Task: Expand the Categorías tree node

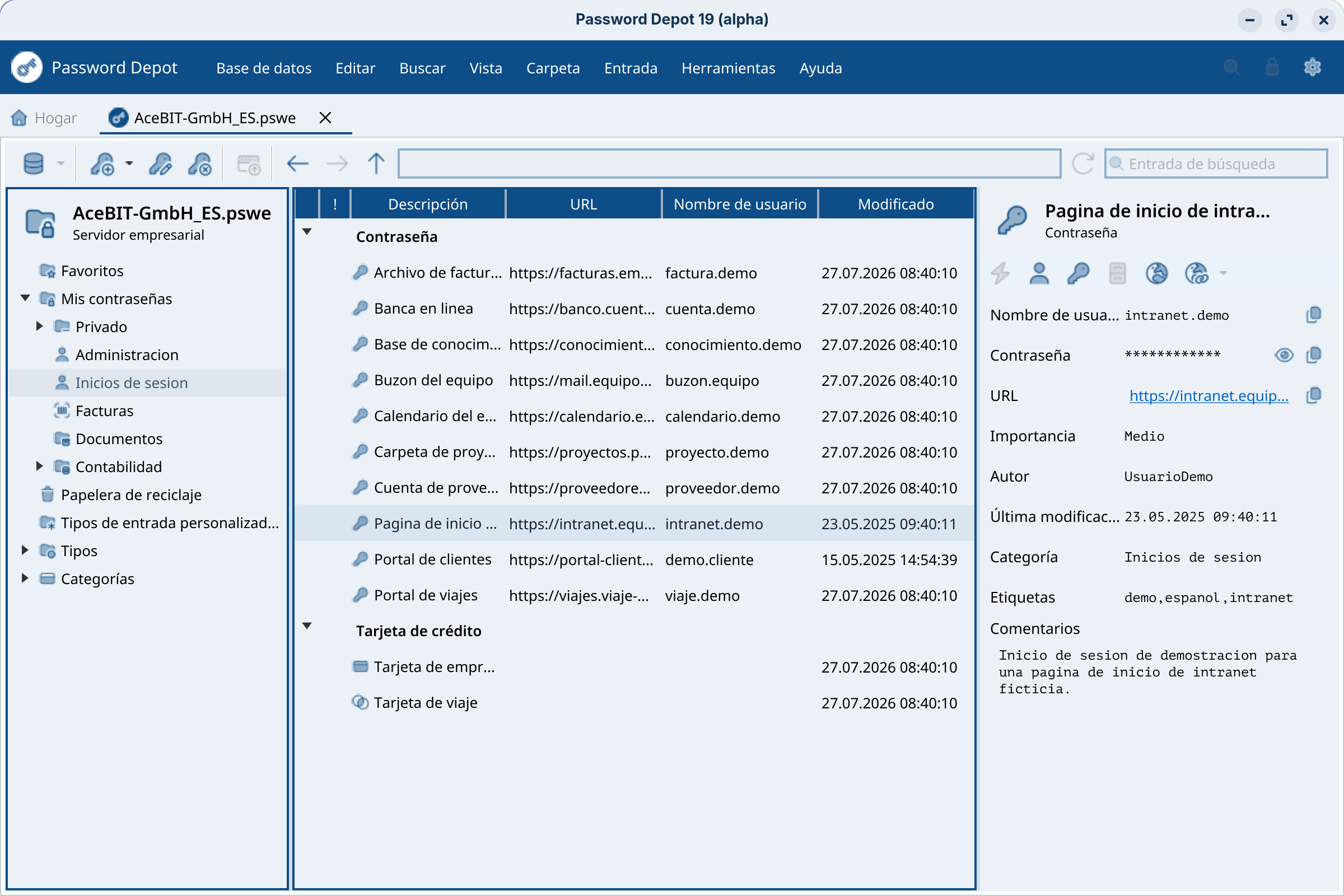Action: tap(25, 578)
